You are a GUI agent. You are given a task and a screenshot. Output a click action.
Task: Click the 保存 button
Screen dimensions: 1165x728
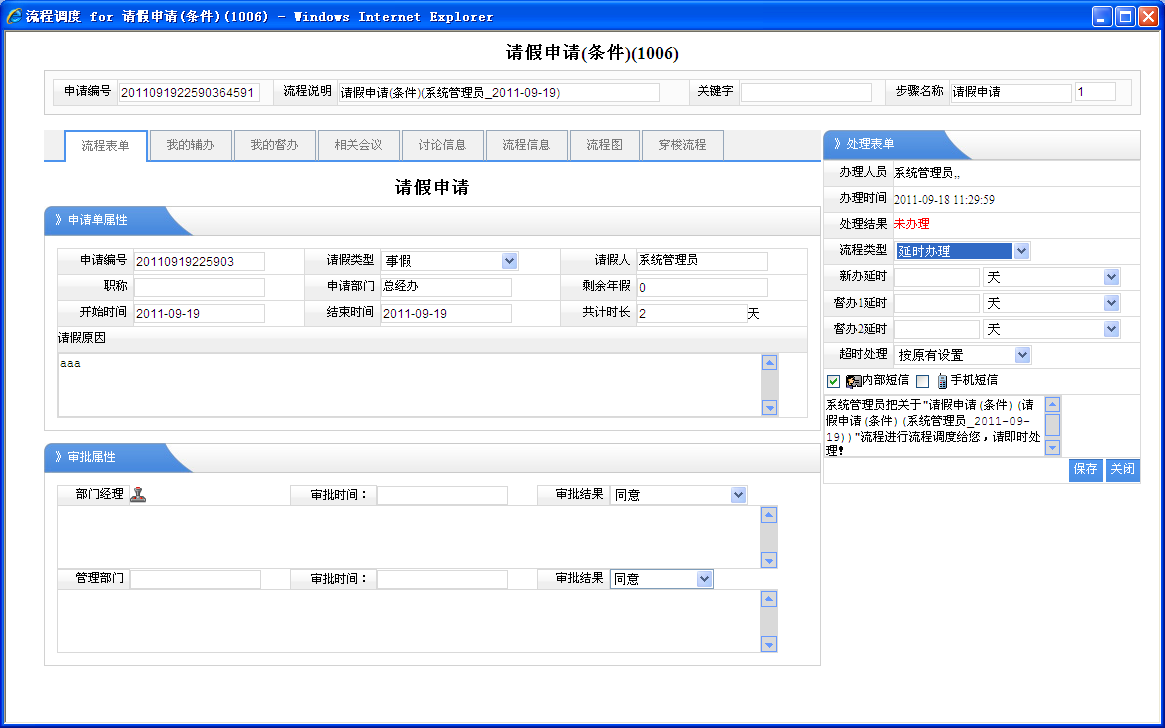click(x=1085, y=469)
